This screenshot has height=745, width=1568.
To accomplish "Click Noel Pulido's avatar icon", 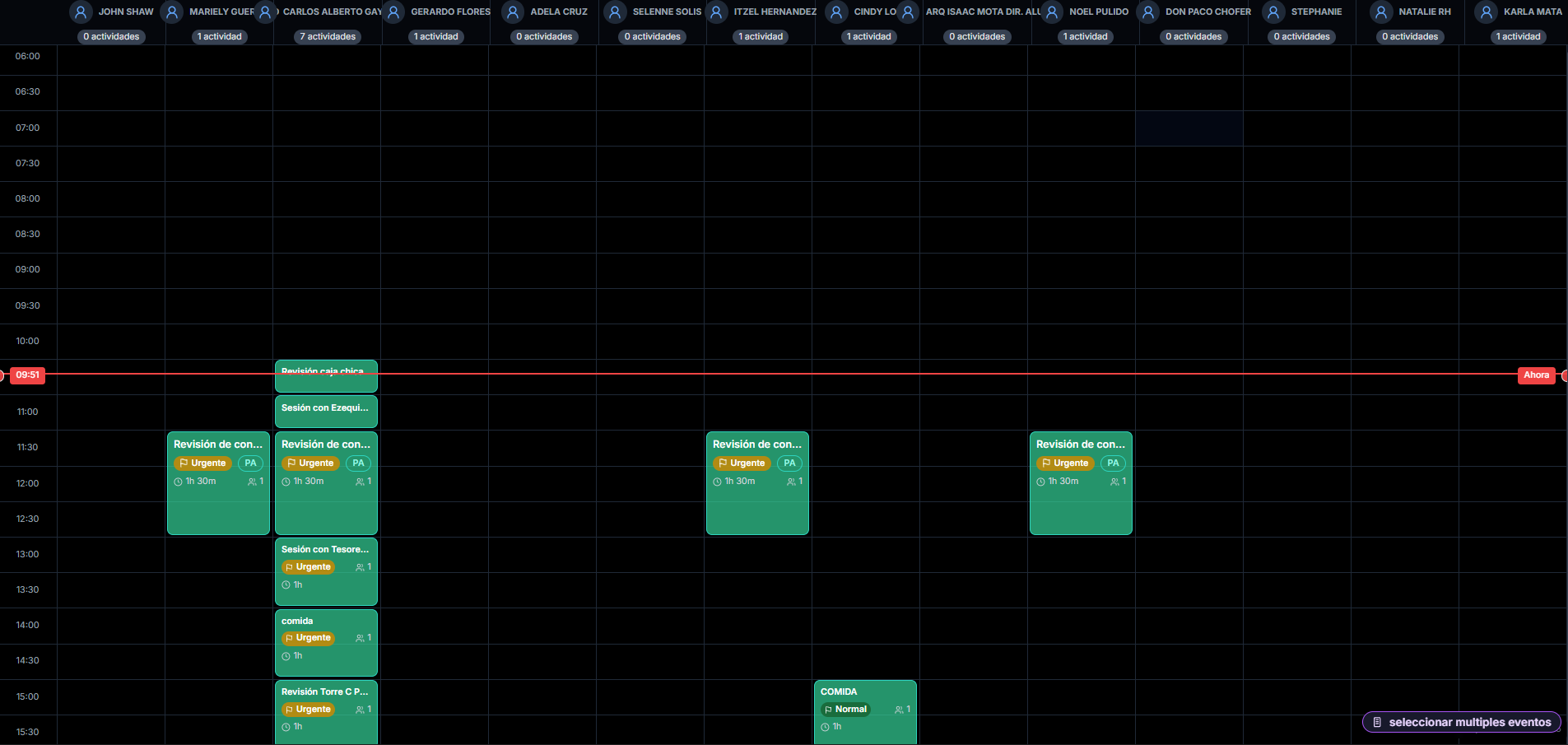I will tap(1052, 12).
